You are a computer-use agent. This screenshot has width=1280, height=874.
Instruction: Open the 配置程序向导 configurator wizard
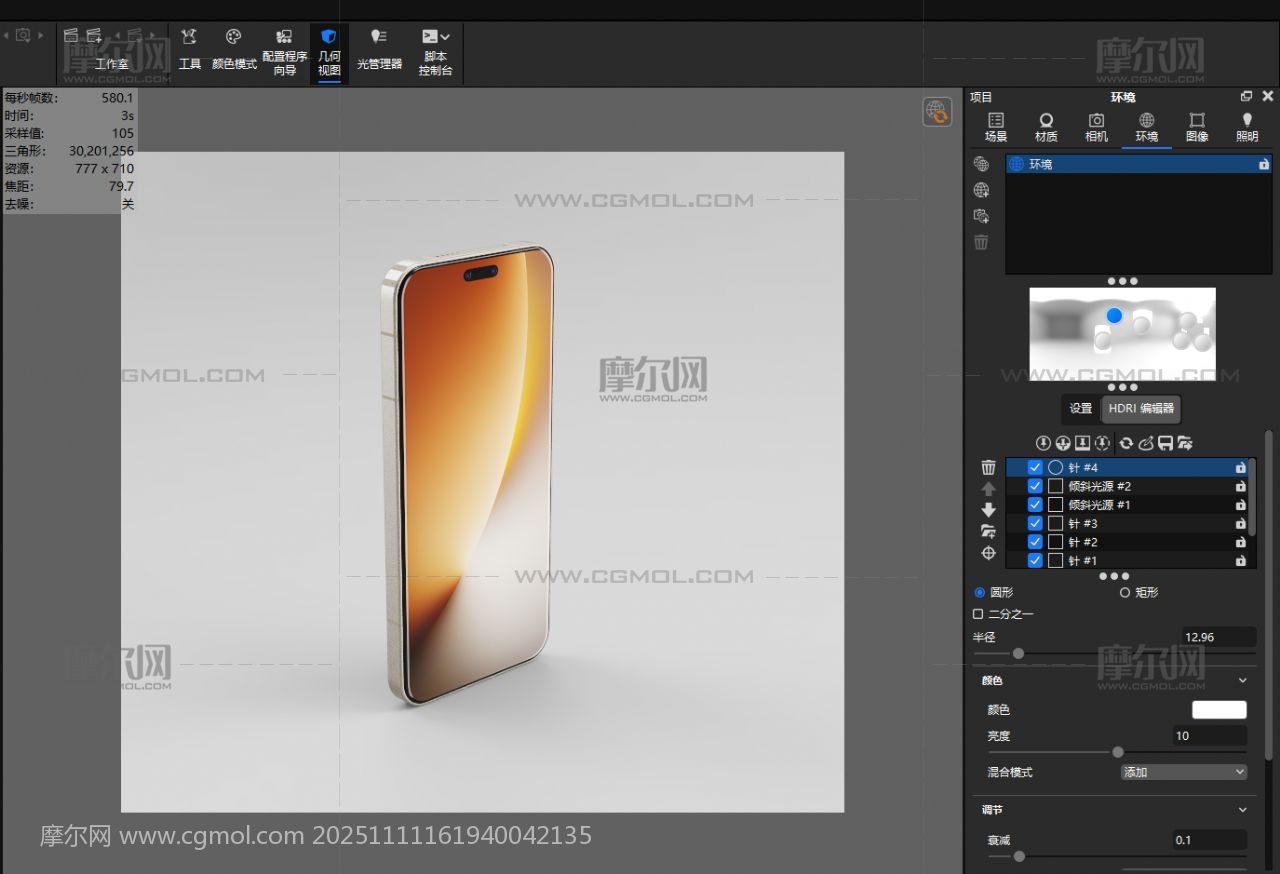coord(284,52)
